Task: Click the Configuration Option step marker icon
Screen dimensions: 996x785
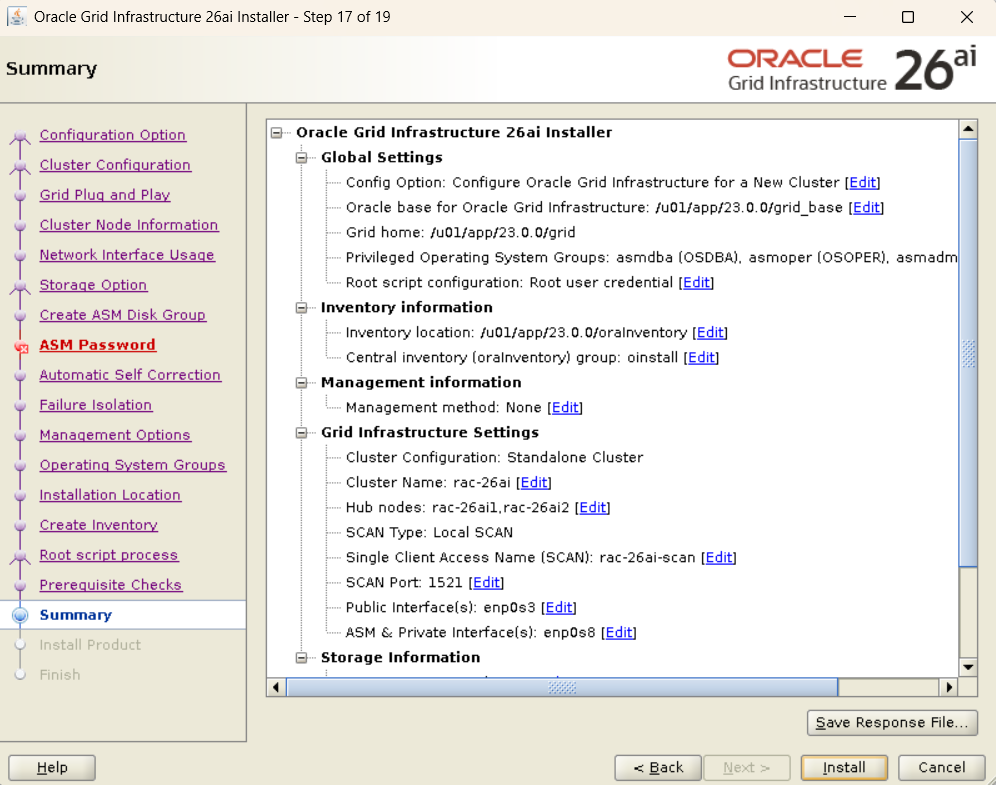Action: click(x=20, y=136)
